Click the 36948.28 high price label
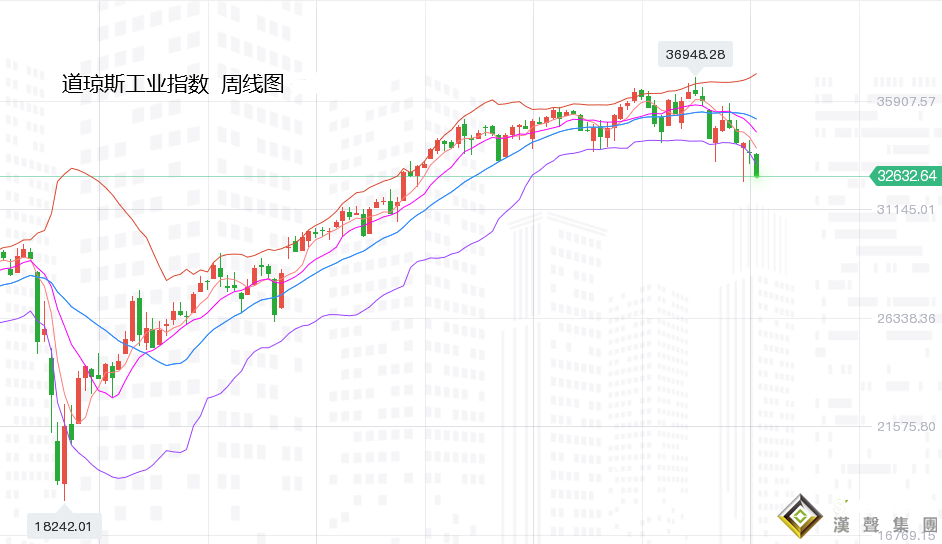 tap(695, 54)
